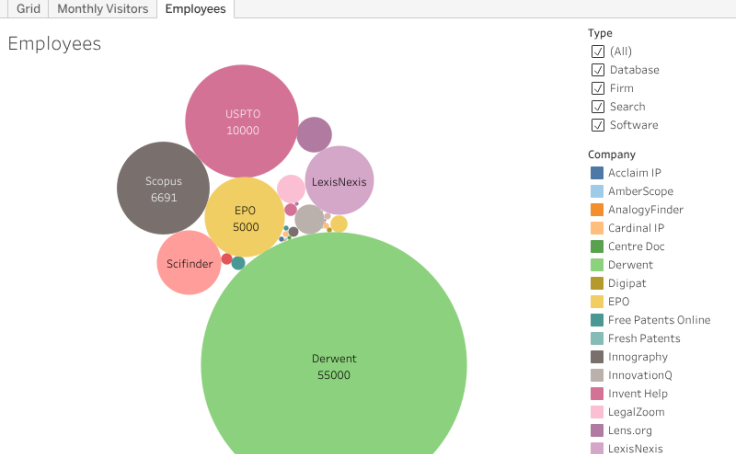Select the Cardinal IP legend swatch
Screen dimensions: 736x454
coord(597,228)
